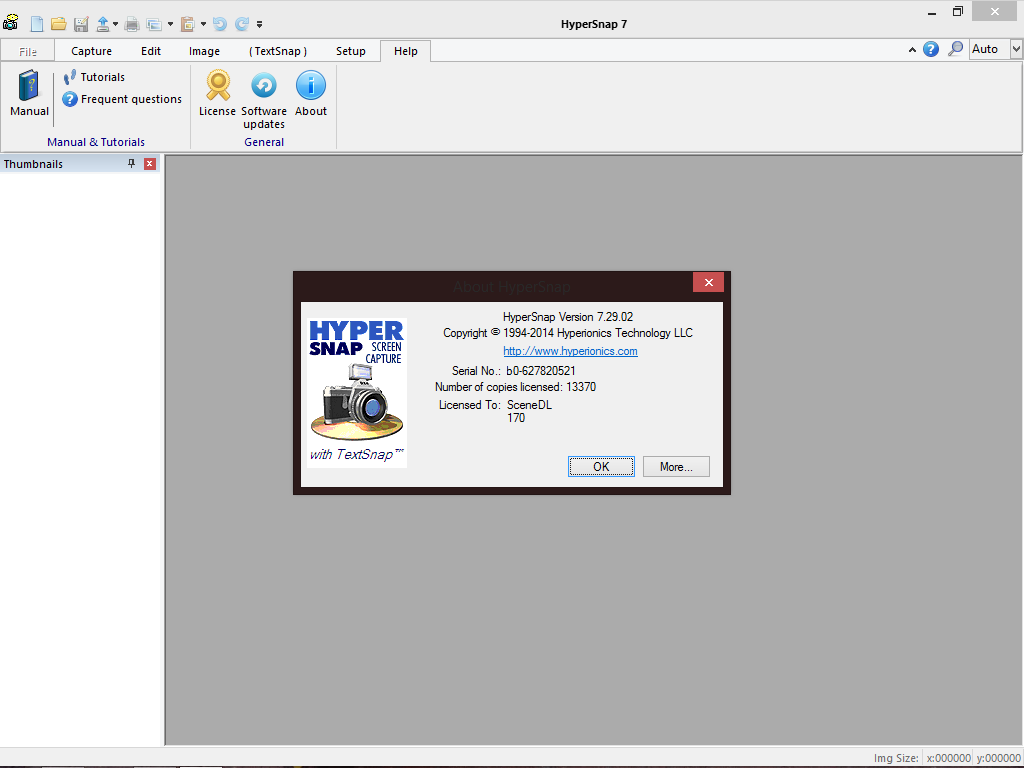1024x768 pixels.
Task: Open the Manual book icon
Action: [x=29, y=93]
